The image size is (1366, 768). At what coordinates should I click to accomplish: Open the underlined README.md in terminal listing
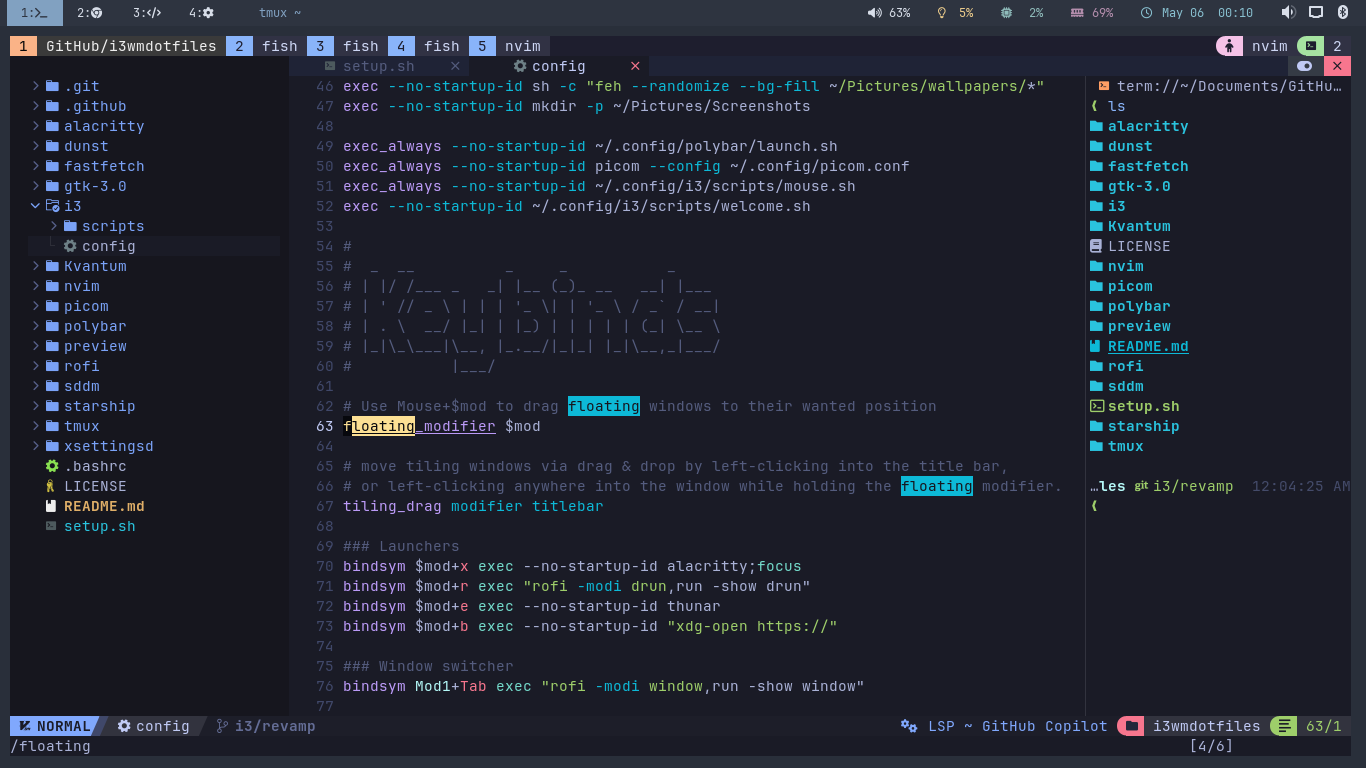1148,346
